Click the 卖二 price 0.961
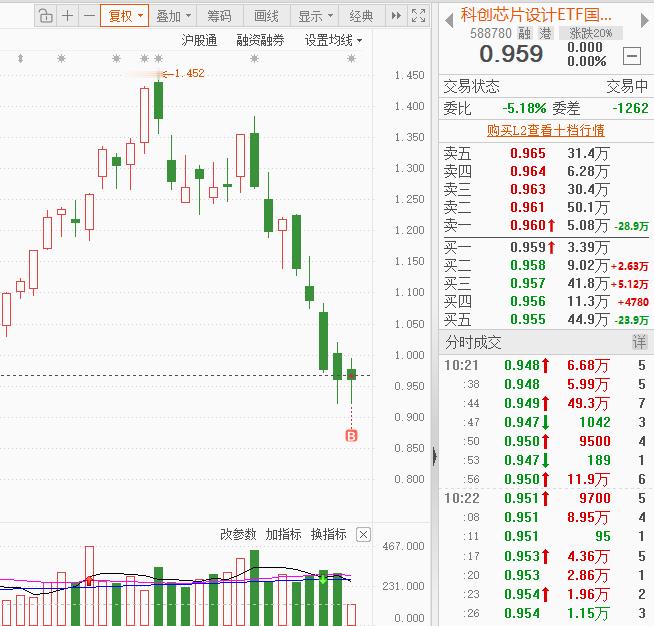 (528, 207)
